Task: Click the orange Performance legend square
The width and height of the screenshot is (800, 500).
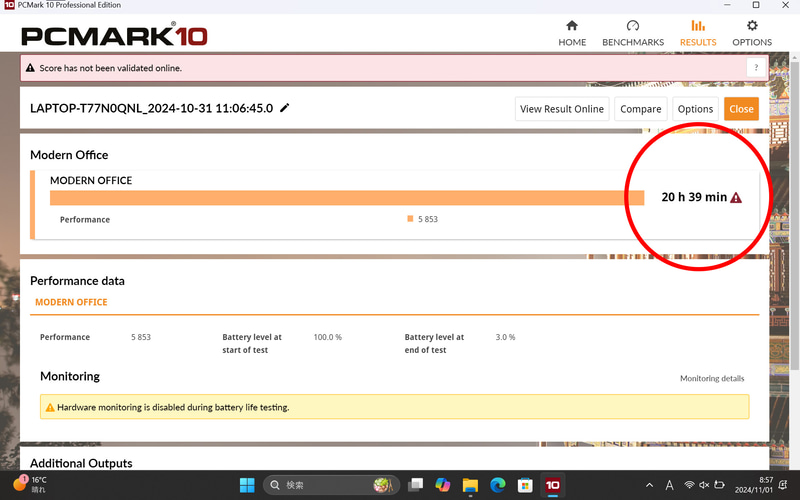Action: [x=410, y=219]
